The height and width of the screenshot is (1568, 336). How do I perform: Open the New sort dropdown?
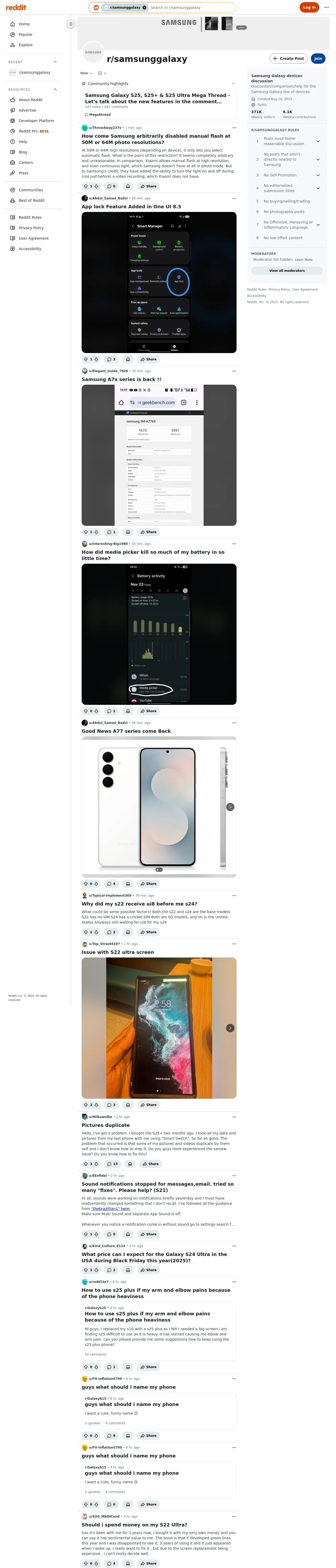[87, 73]
